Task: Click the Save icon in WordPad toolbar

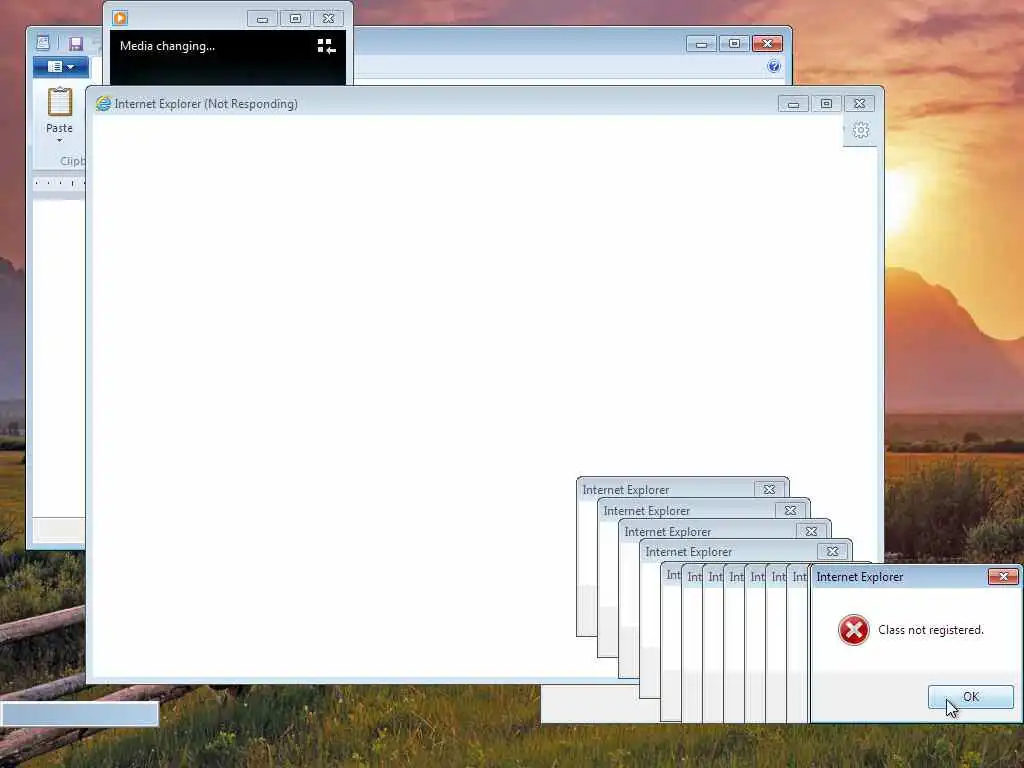Action: [x=76, y=44]
